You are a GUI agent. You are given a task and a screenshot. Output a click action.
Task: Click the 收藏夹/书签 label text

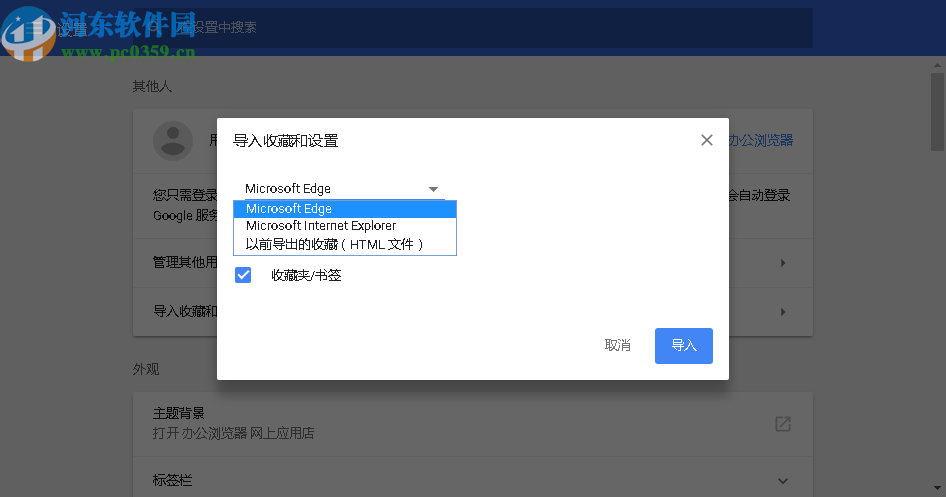[306, 275]
